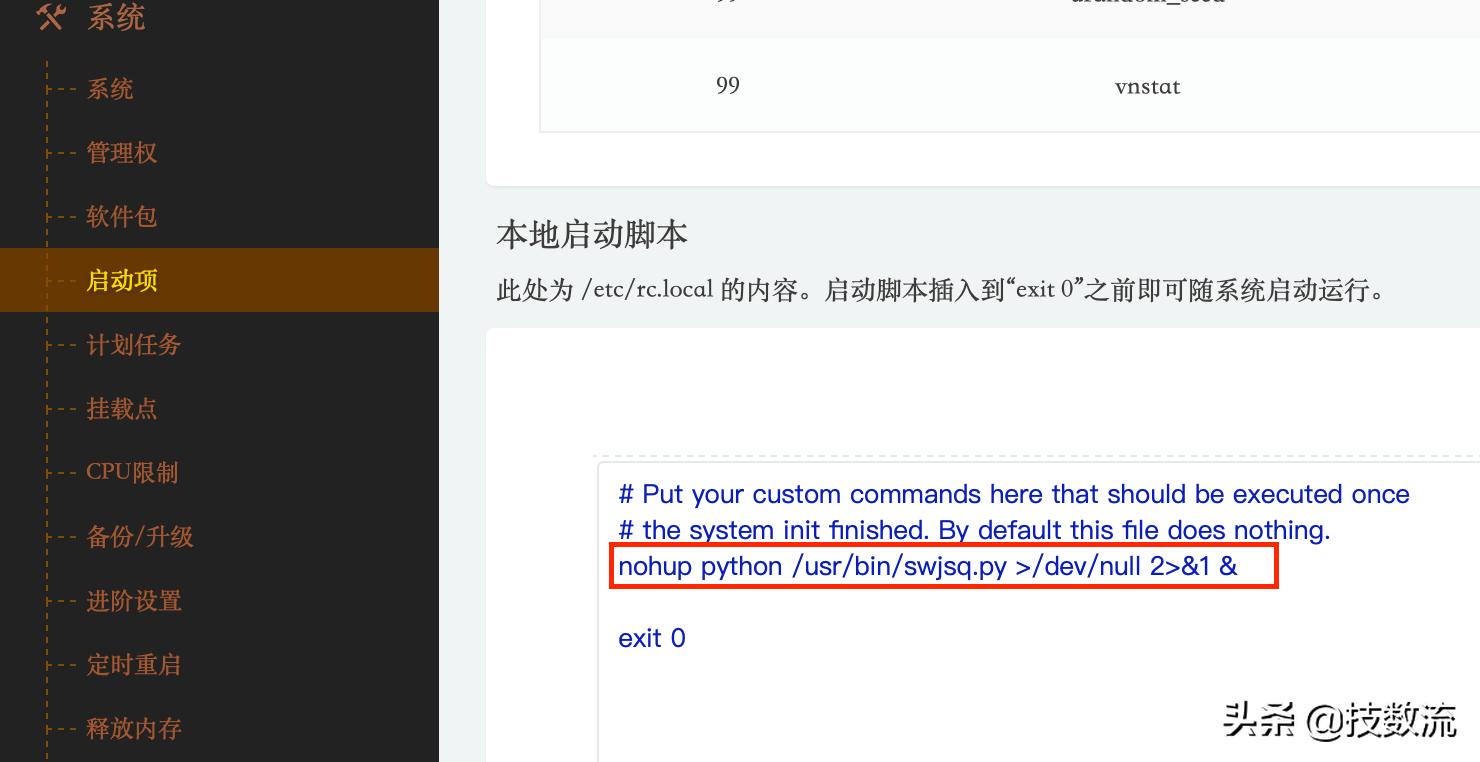
Task: Place cursor in nohup python command line
Action: click(928, 566)
